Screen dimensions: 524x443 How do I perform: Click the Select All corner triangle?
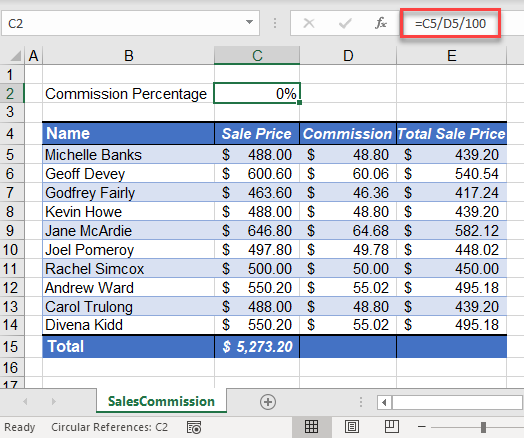[x=15, y=55]
